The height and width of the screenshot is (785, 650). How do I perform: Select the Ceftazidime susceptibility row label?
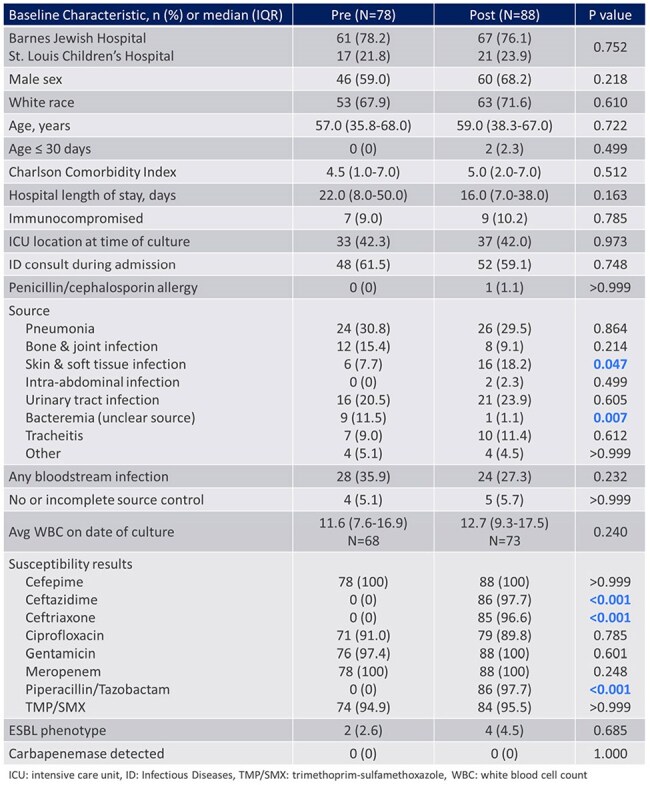coord(62,599)
